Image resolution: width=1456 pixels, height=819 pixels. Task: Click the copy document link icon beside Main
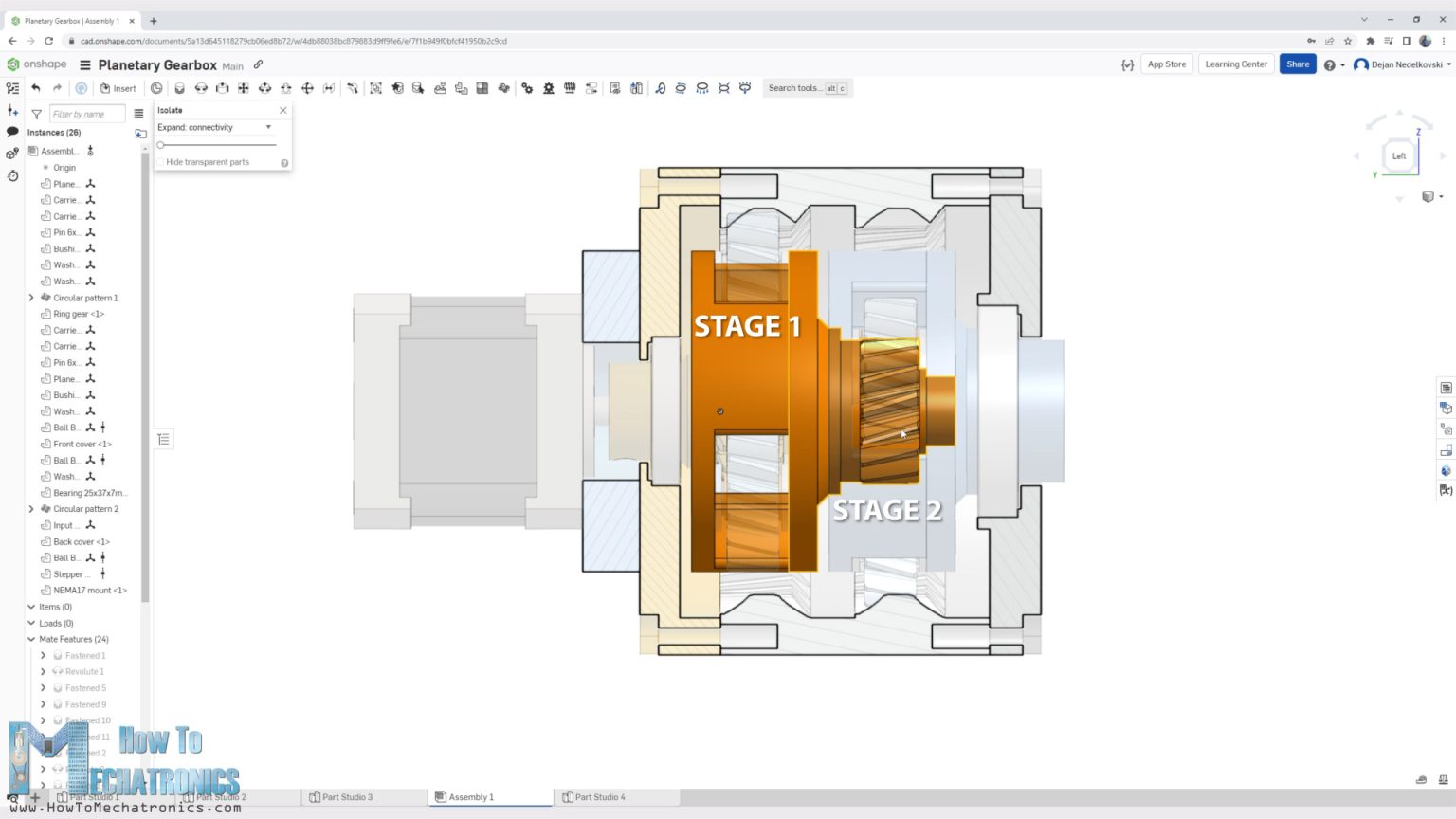coord(258,64)
